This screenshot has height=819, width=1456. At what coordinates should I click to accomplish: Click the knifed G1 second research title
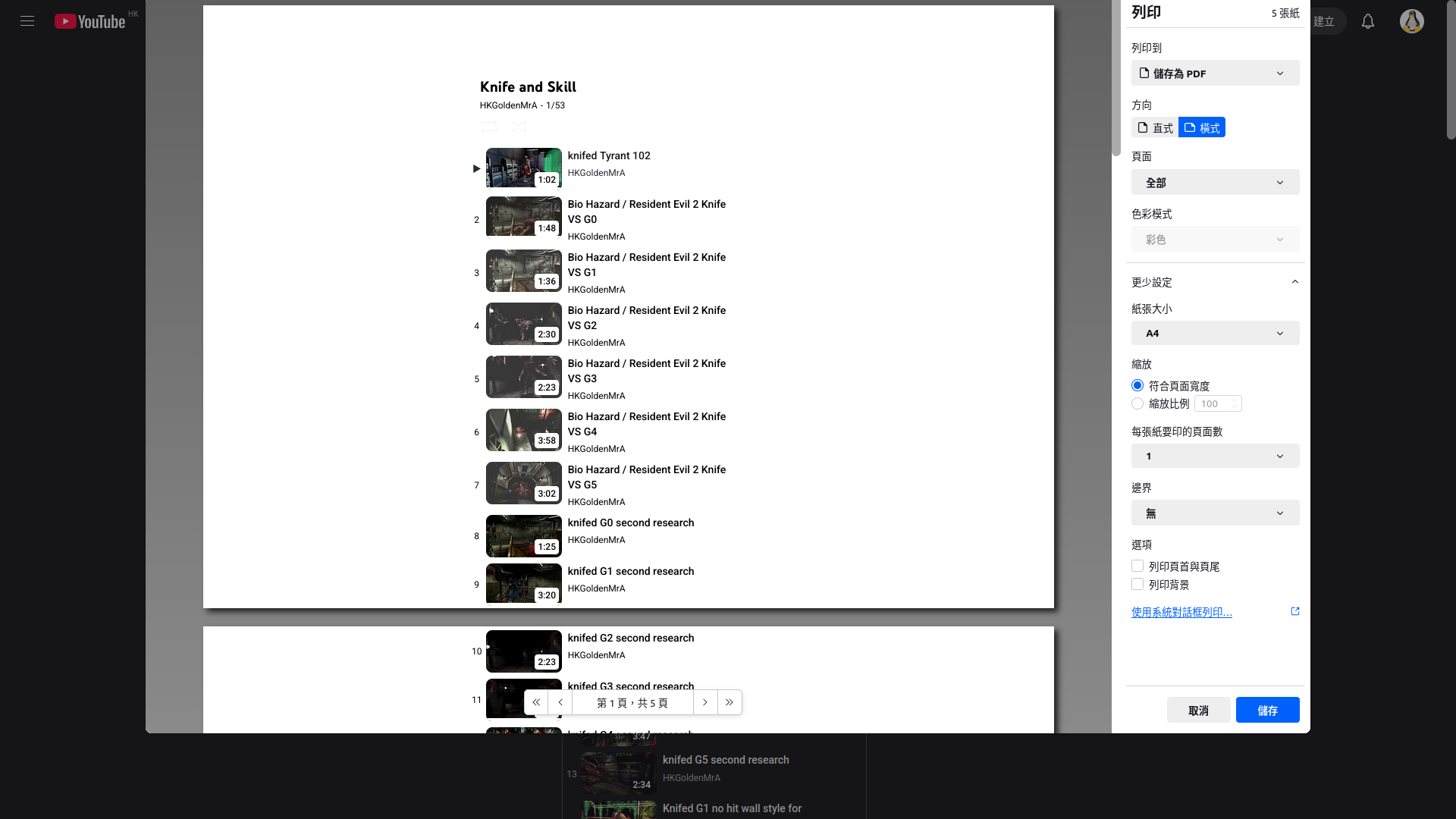[631, 571]
